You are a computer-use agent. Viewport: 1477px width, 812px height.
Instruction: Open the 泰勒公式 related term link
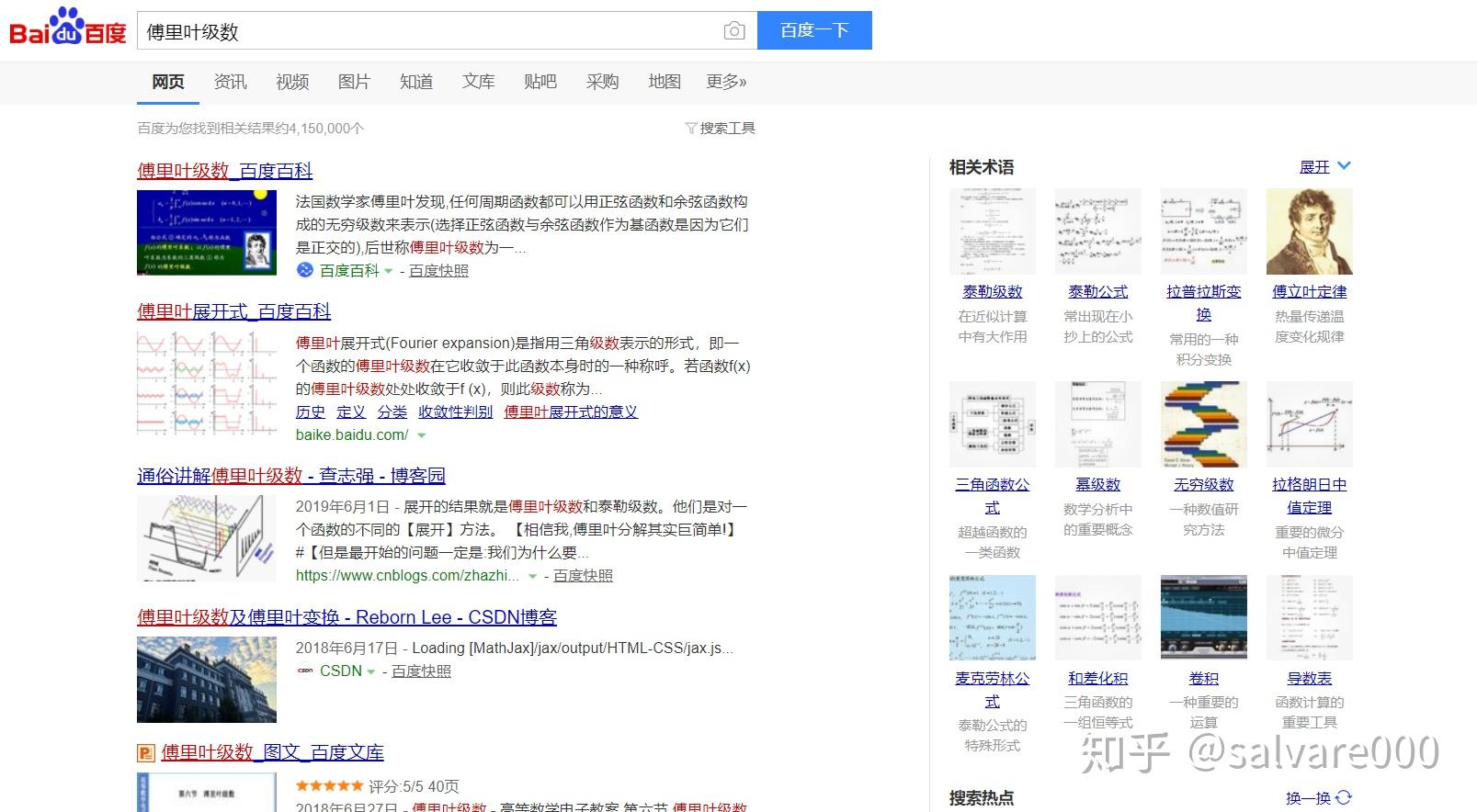1098,291
